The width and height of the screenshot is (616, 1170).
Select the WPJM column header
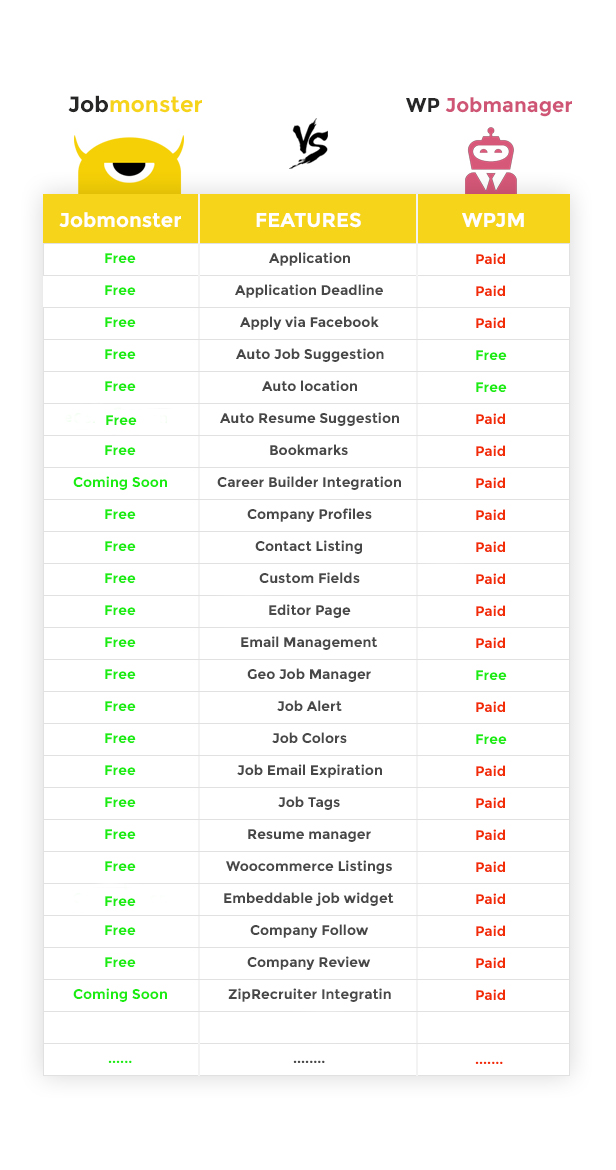pos(491,220)
